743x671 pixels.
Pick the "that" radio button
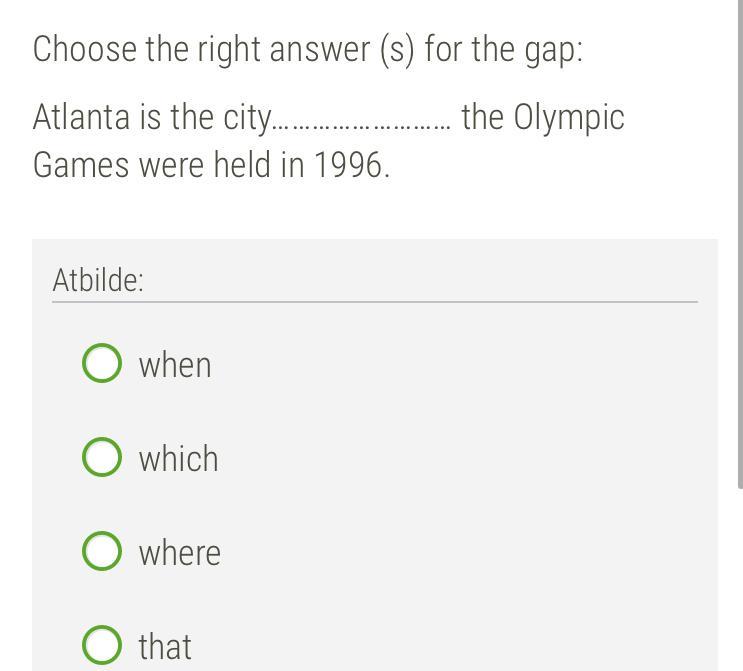(x=101, y=645)
